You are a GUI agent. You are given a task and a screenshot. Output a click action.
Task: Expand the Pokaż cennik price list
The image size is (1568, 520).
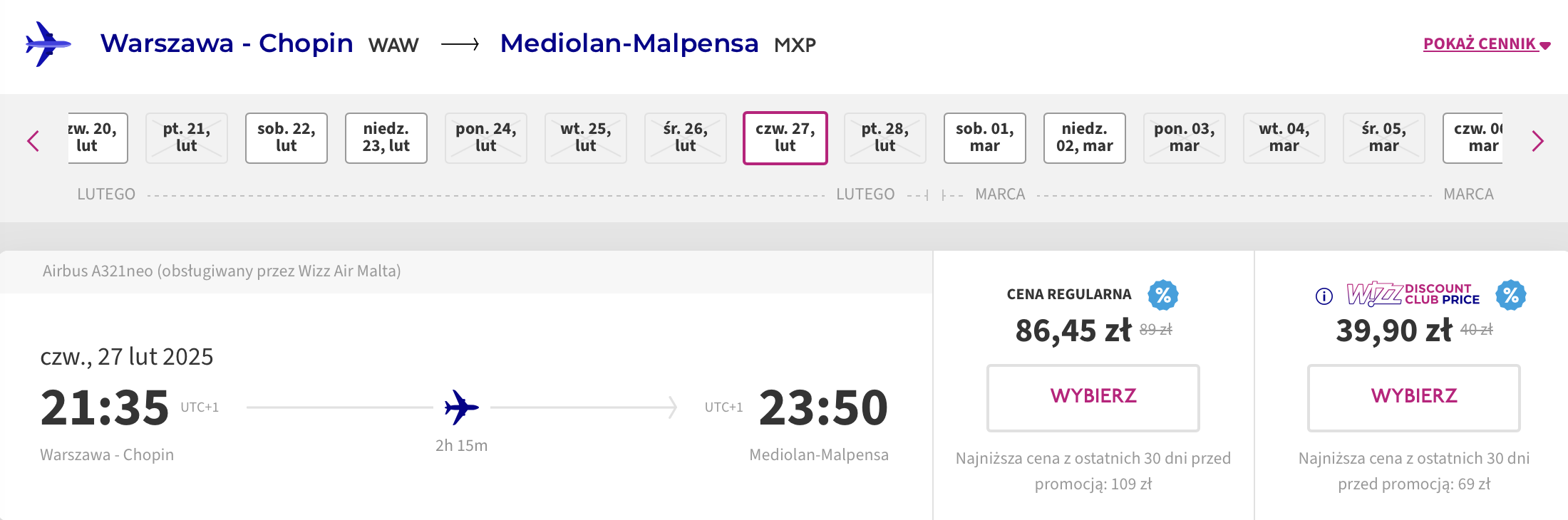coord(1487,44)
